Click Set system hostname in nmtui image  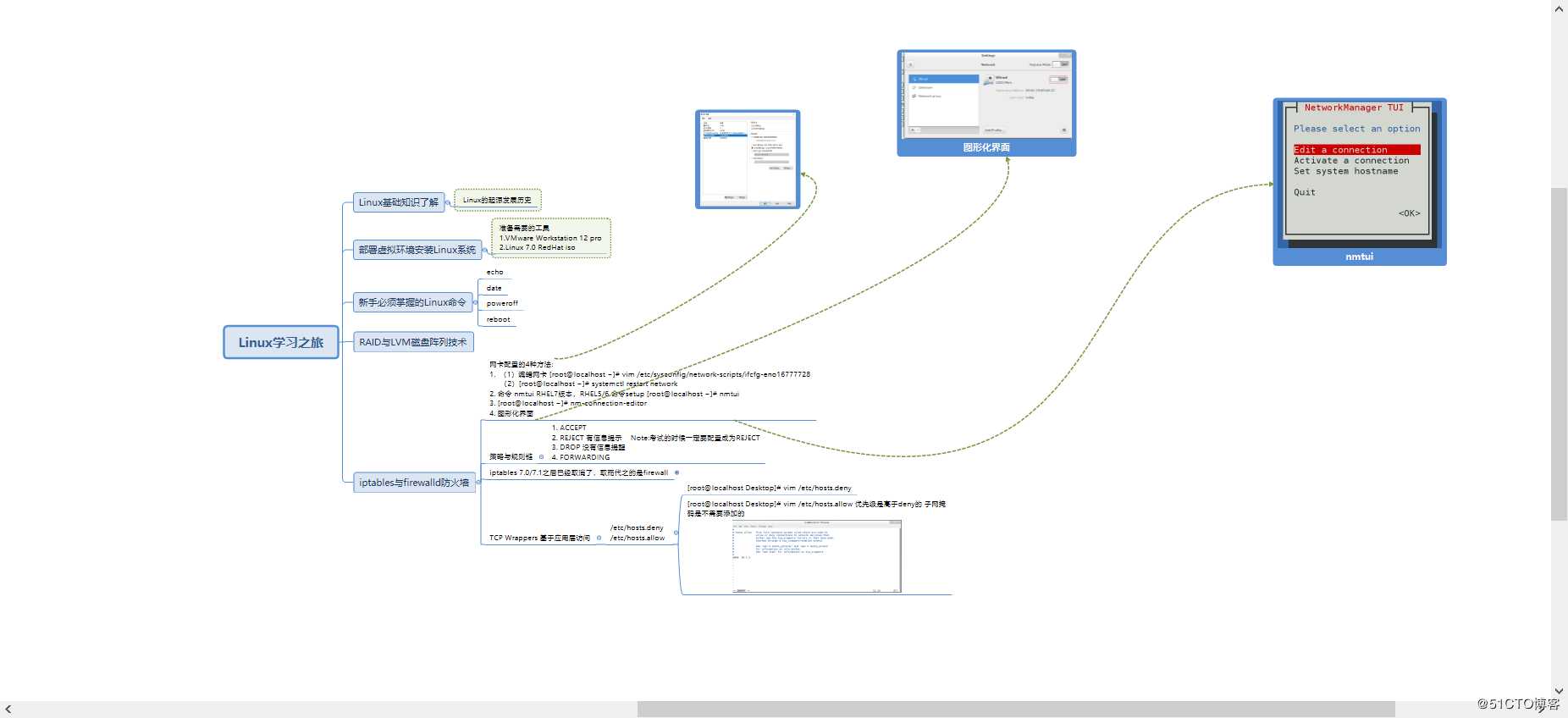[1345, 171]
